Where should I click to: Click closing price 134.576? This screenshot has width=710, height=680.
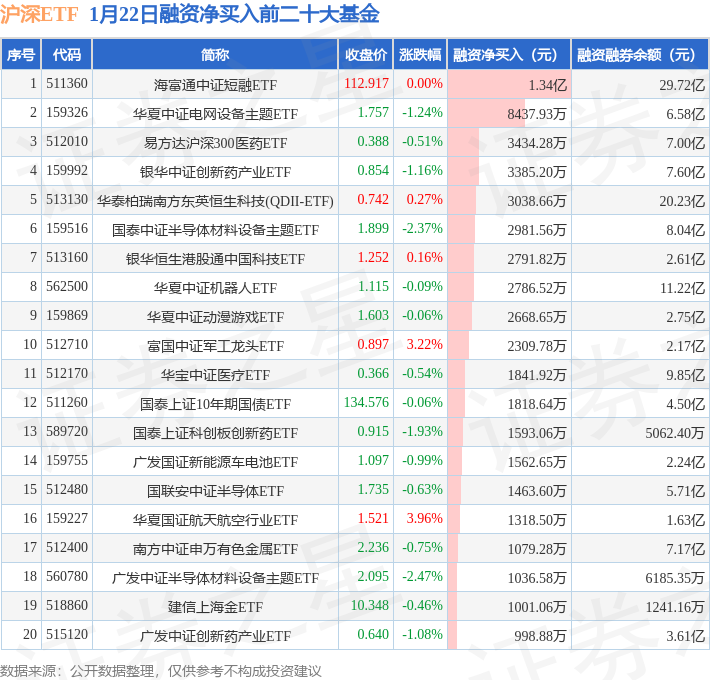[366, 402]
